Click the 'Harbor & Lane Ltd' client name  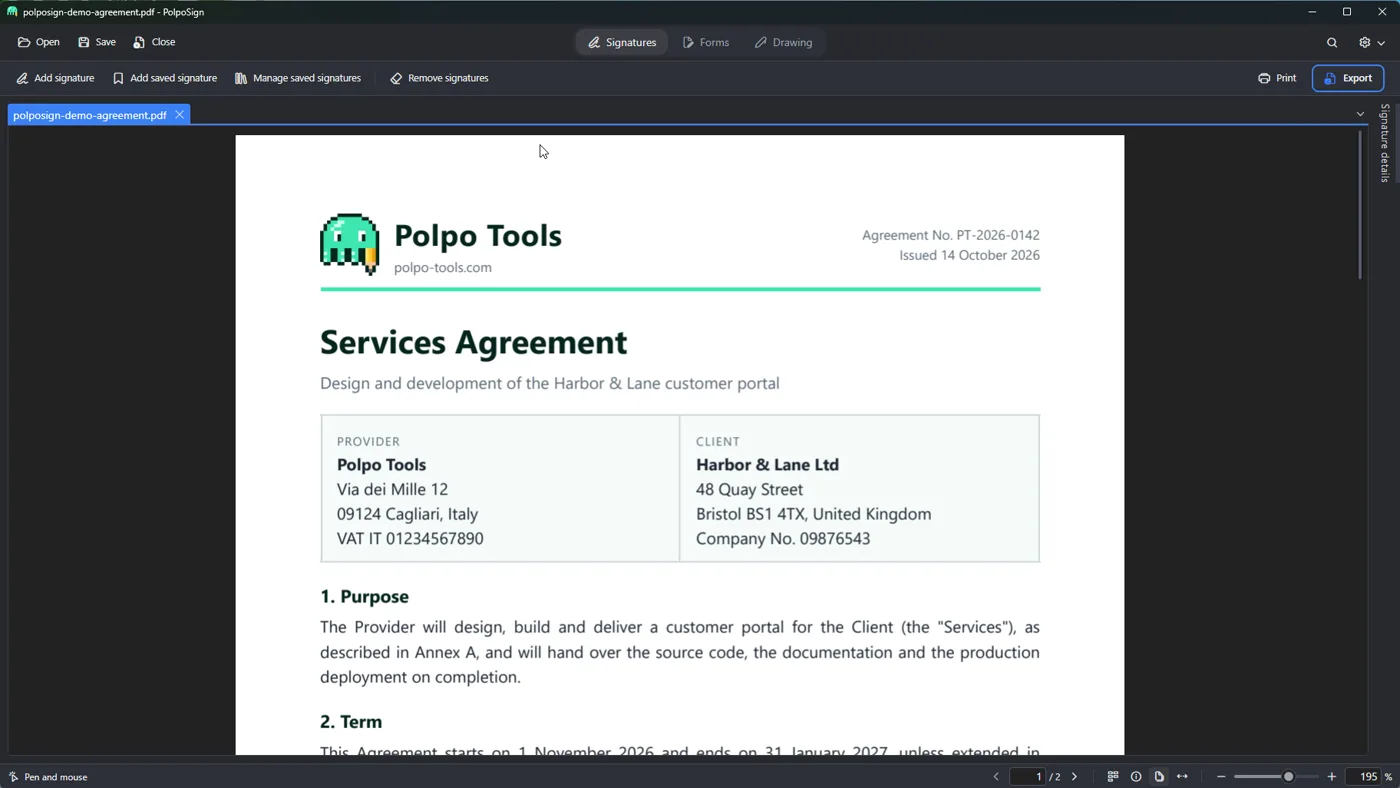tap(767, 465)
